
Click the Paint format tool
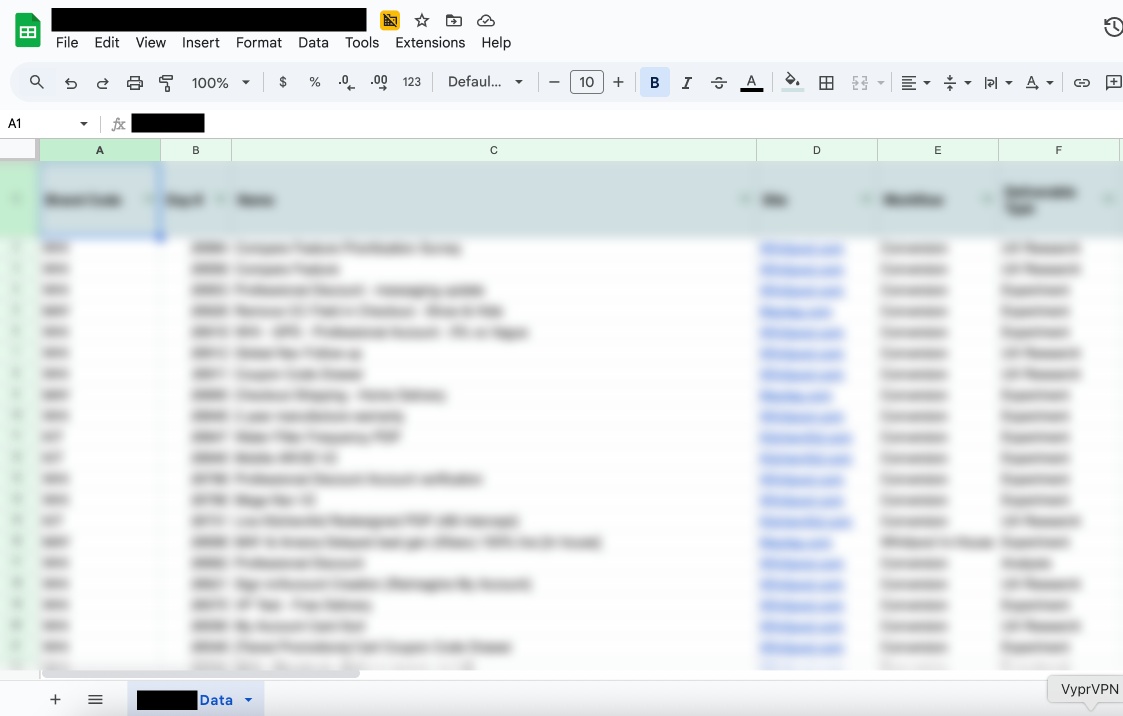pyautogui.click(x=166, y=82)
